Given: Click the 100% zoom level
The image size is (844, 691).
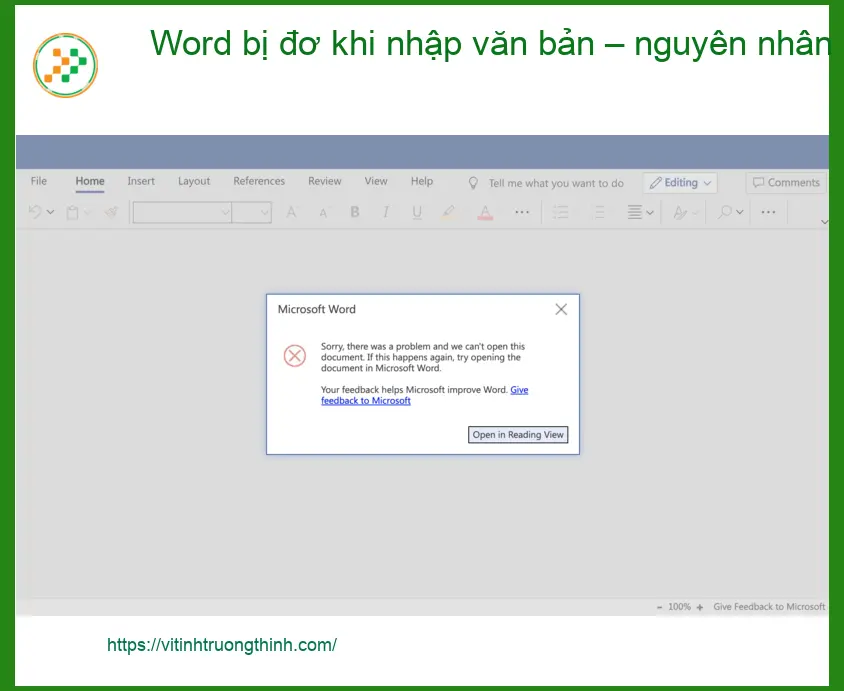Looking at the screenshot, I should click(x=679, y=607).
